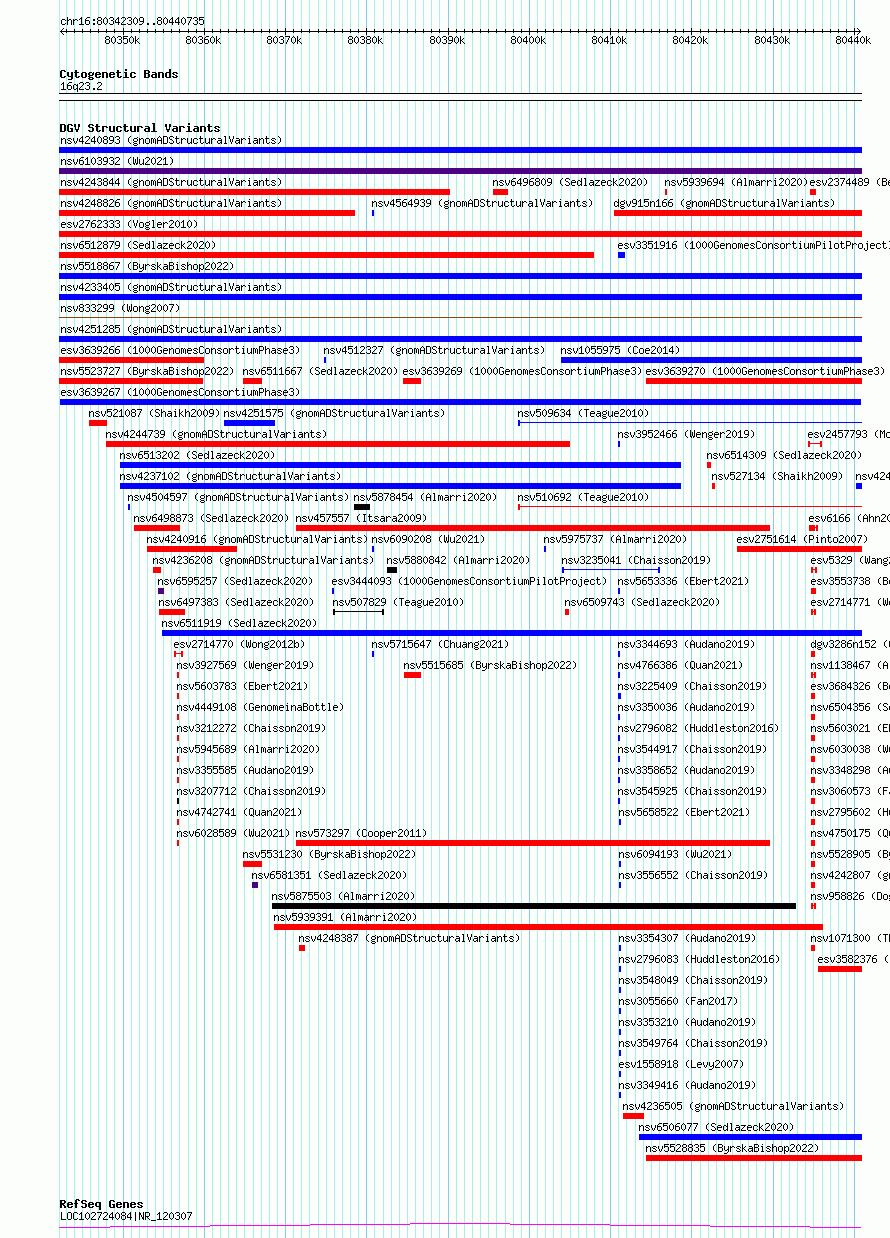Select esv3444093 1000Genomes pilot label
This screenshot has height=1238, width=890.
pyautogui.click(x=469, y=581)
